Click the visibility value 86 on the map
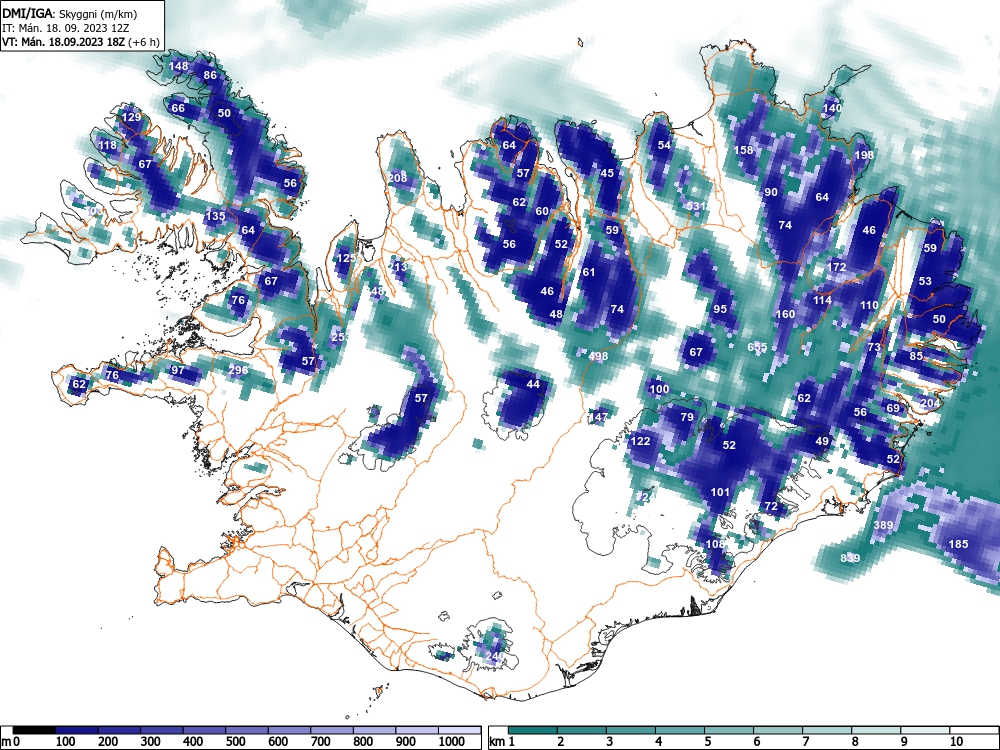The height and width of the screenshot is (750, 1000). tap(210, 75)
